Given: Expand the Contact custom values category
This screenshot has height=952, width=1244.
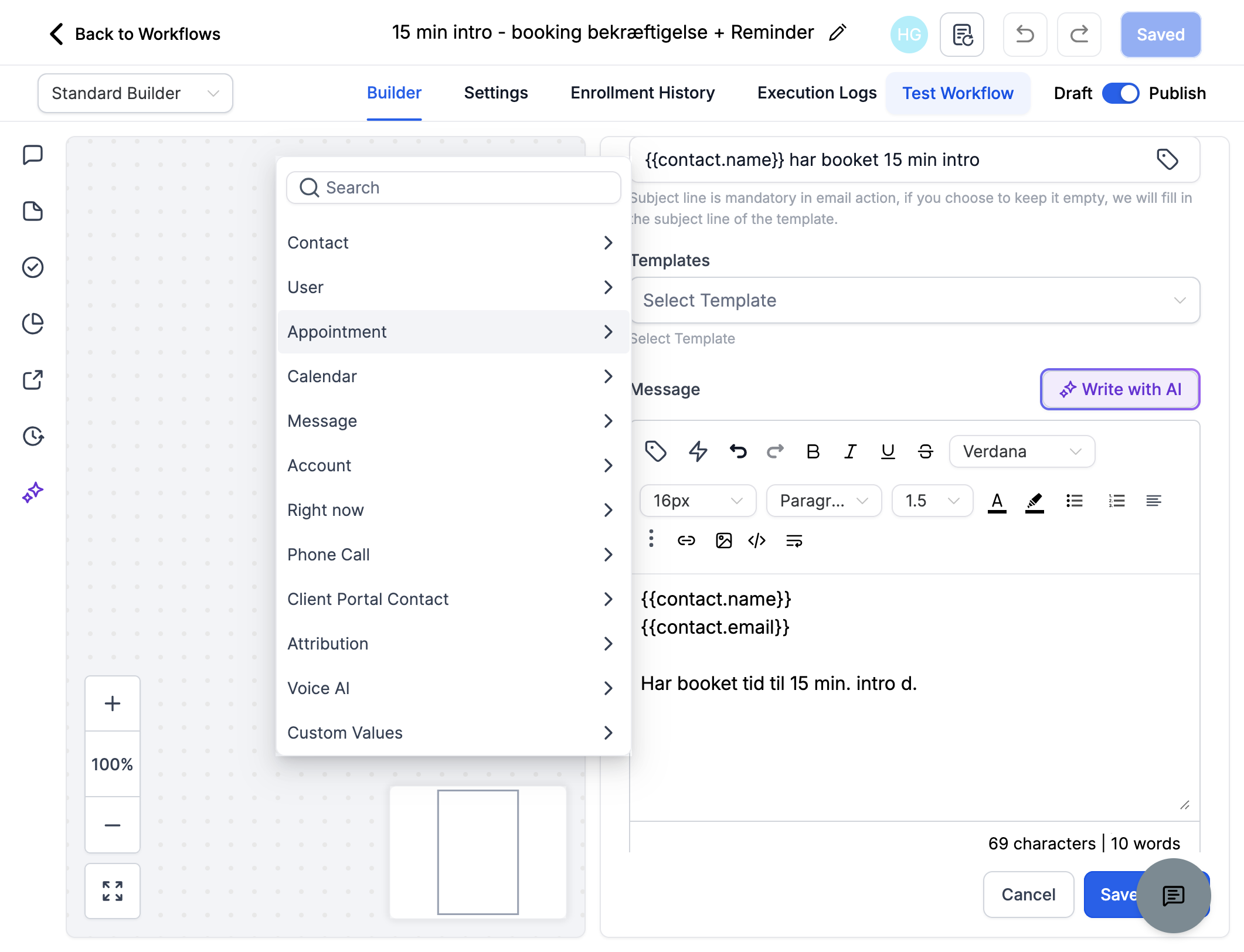Looking at the screenshot, I should coord(453,243).
